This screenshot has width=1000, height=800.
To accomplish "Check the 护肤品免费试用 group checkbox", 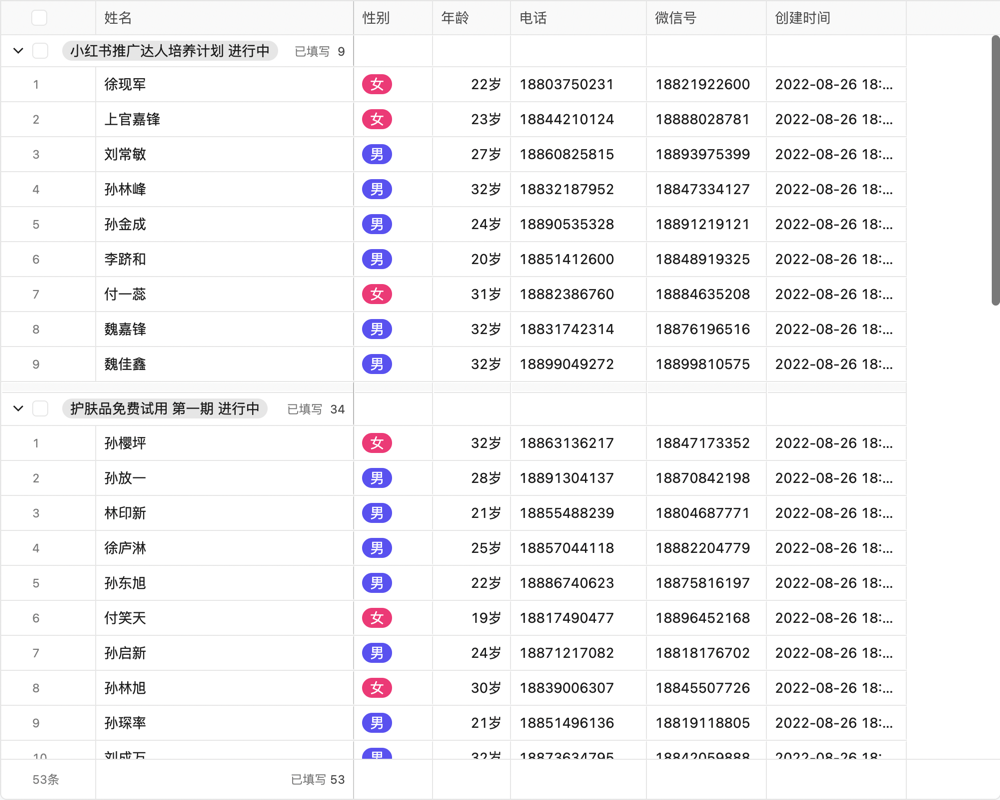I will pyautogui.click(x=40, y=408).
